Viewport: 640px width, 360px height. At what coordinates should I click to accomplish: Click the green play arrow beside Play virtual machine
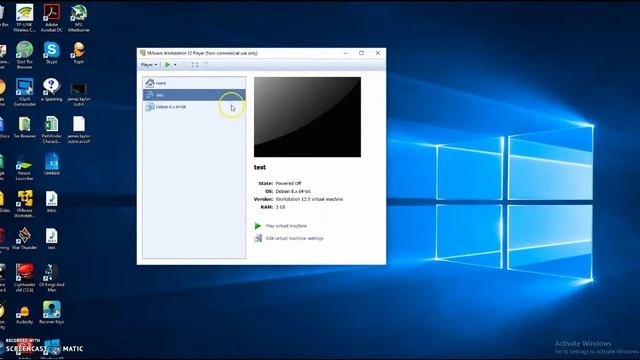[x=258, y=226]
